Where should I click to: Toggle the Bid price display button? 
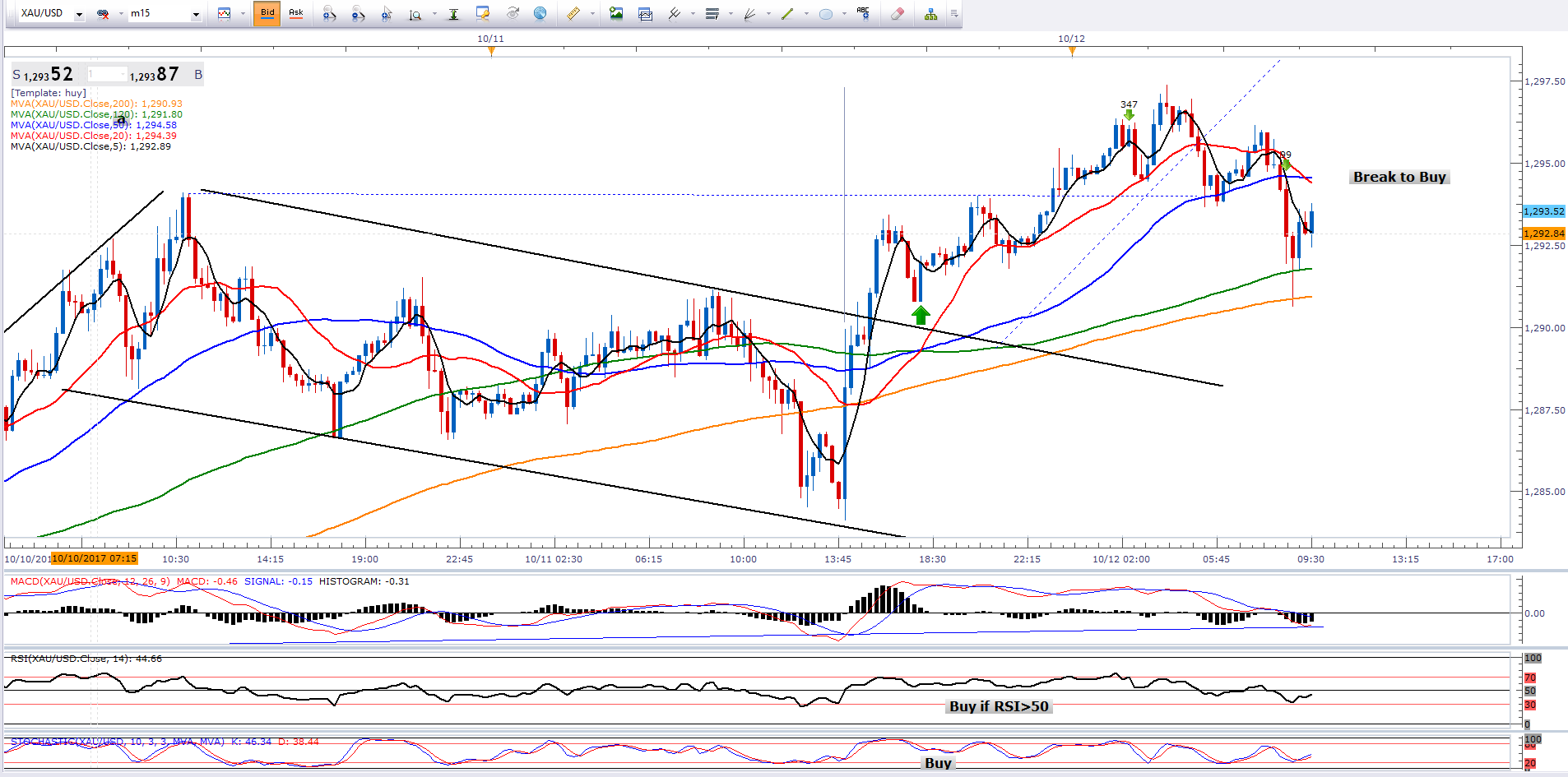click(x=267, y=13)
